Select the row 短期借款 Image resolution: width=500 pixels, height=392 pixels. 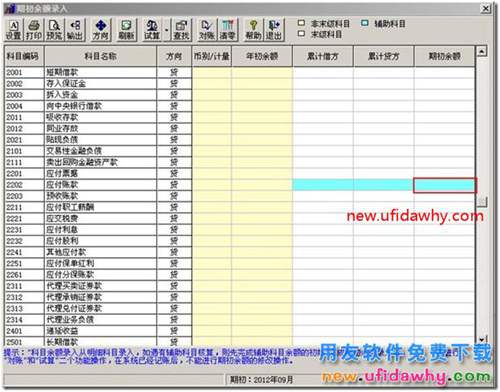240,72
